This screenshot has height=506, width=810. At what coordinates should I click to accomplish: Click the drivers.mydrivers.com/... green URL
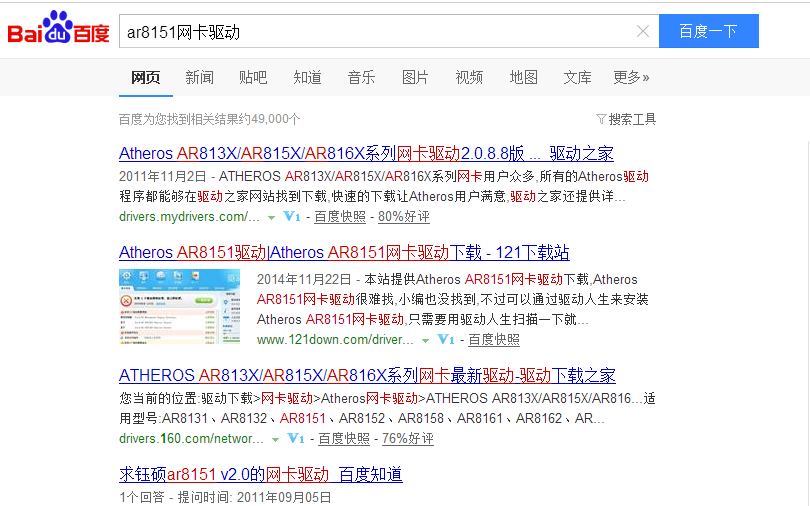click(189, 217)
